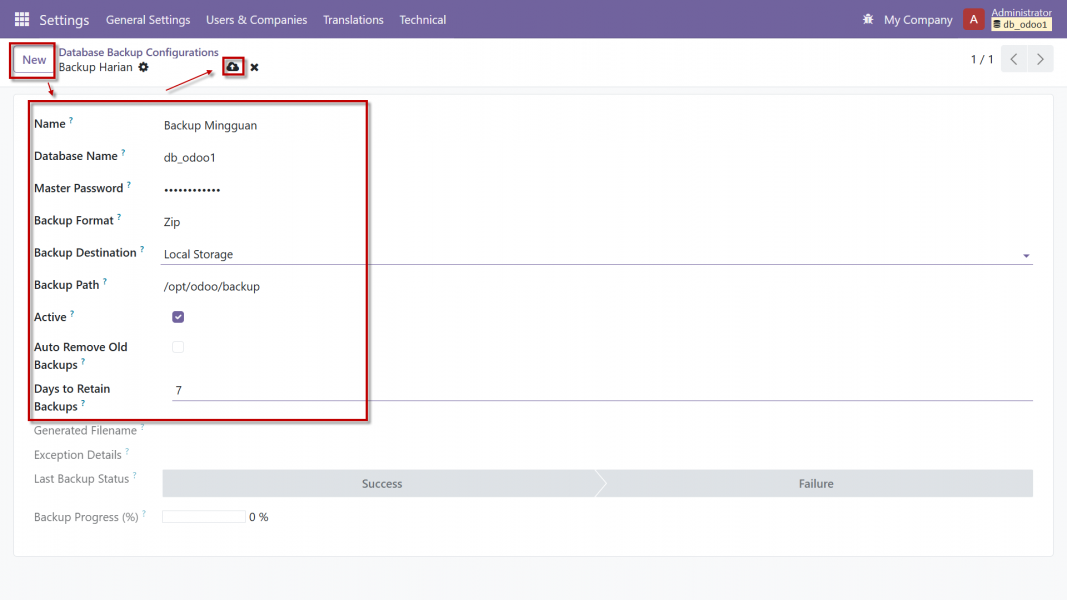1067x600 pixels.
Task: Click the Administrator avatar icon
Action: point(974,20)
